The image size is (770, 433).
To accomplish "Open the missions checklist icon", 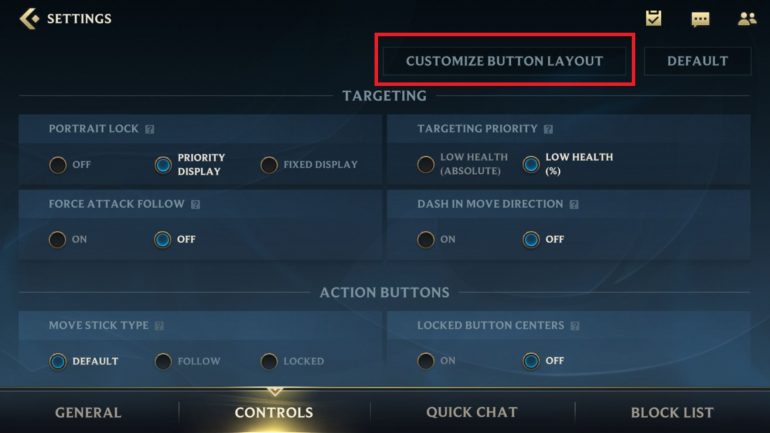I will 653,19.
